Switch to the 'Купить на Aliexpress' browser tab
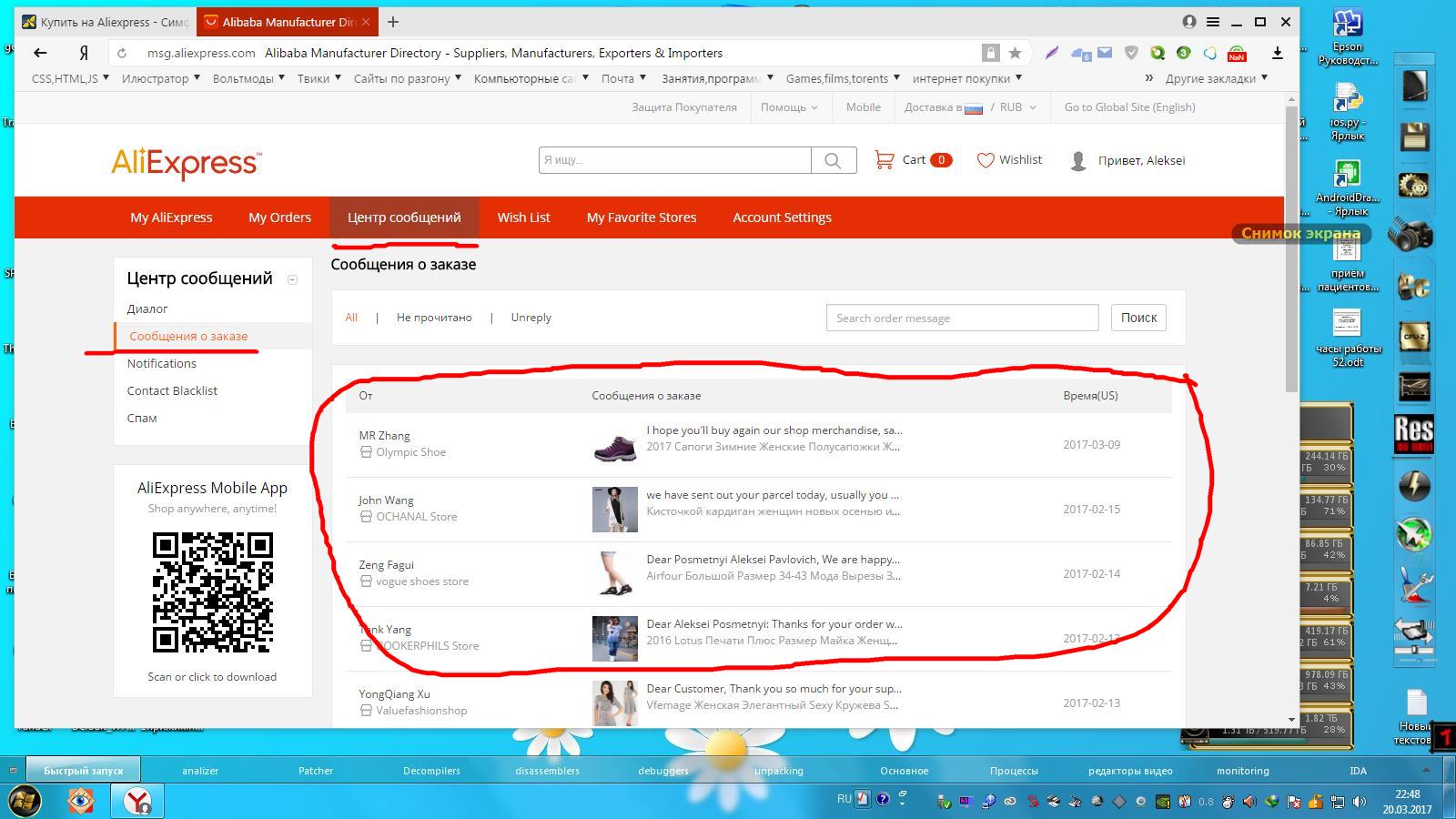Image resolution: width=1456 pixels, height=819 pixels. point(106,22)
